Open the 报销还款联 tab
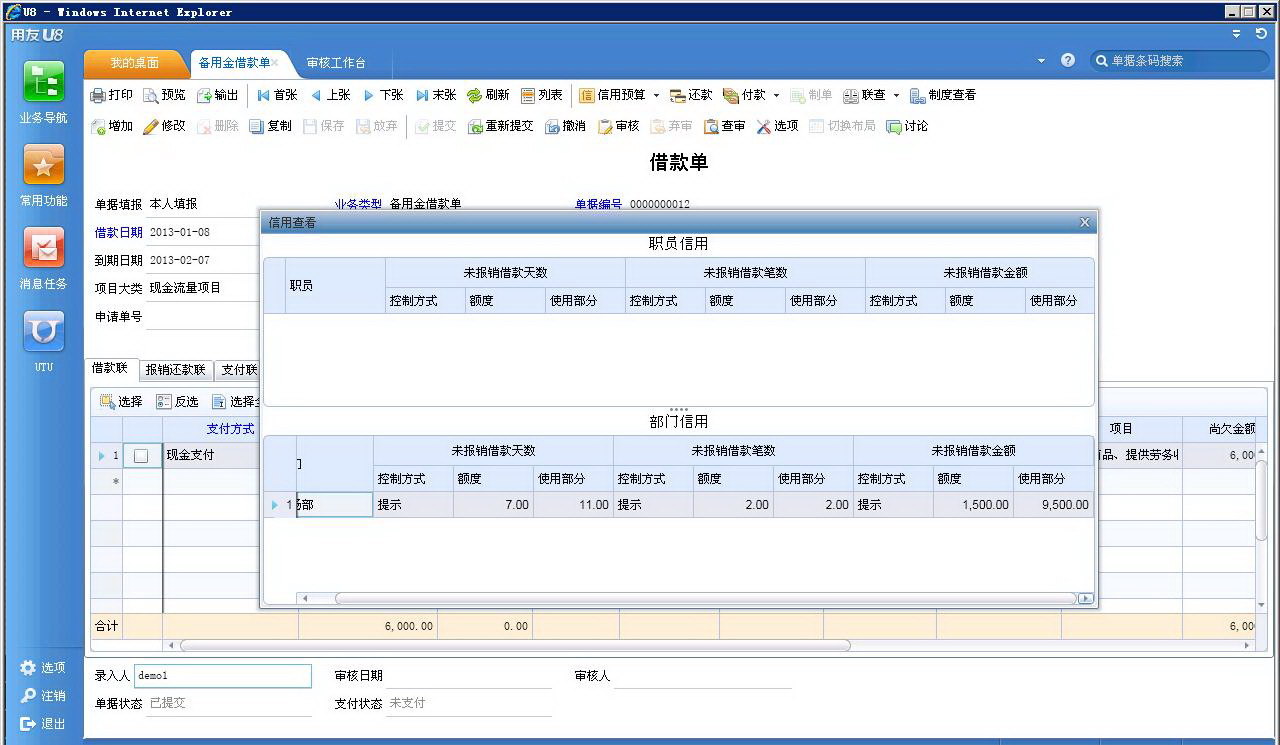This screenshot has height=745, width=1280. click(175, 370)
